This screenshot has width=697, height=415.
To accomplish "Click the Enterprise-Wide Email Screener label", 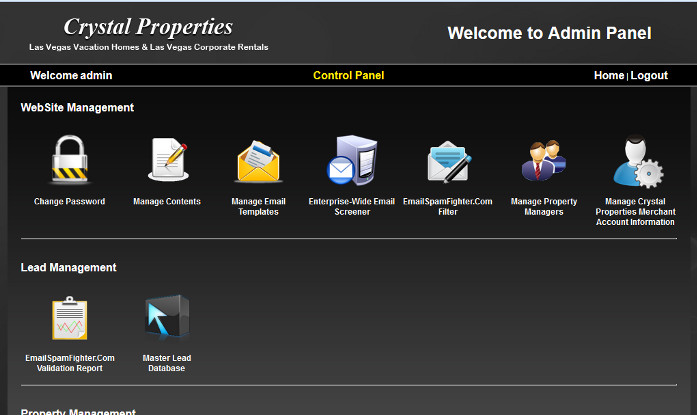I will coord(352,207).
